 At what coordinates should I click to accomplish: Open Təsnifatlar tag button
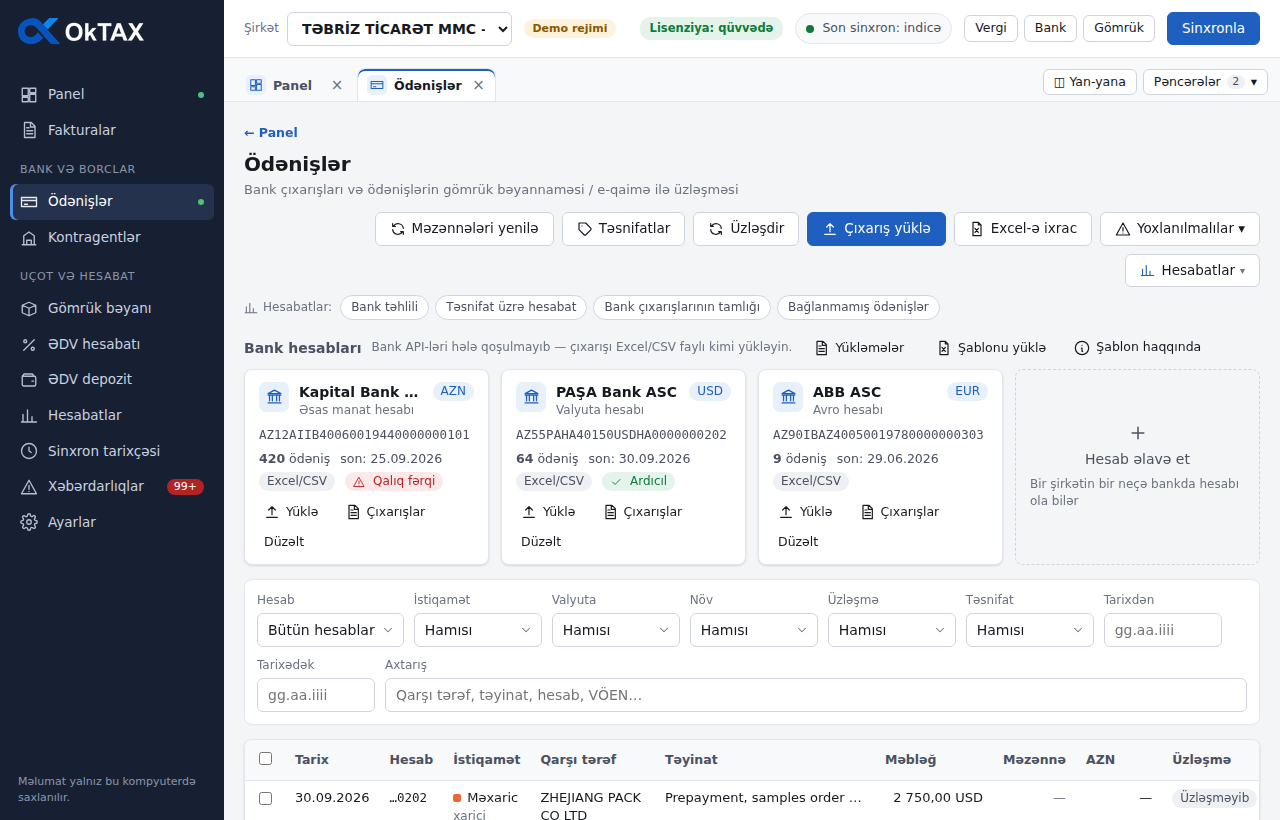point(623,228)
